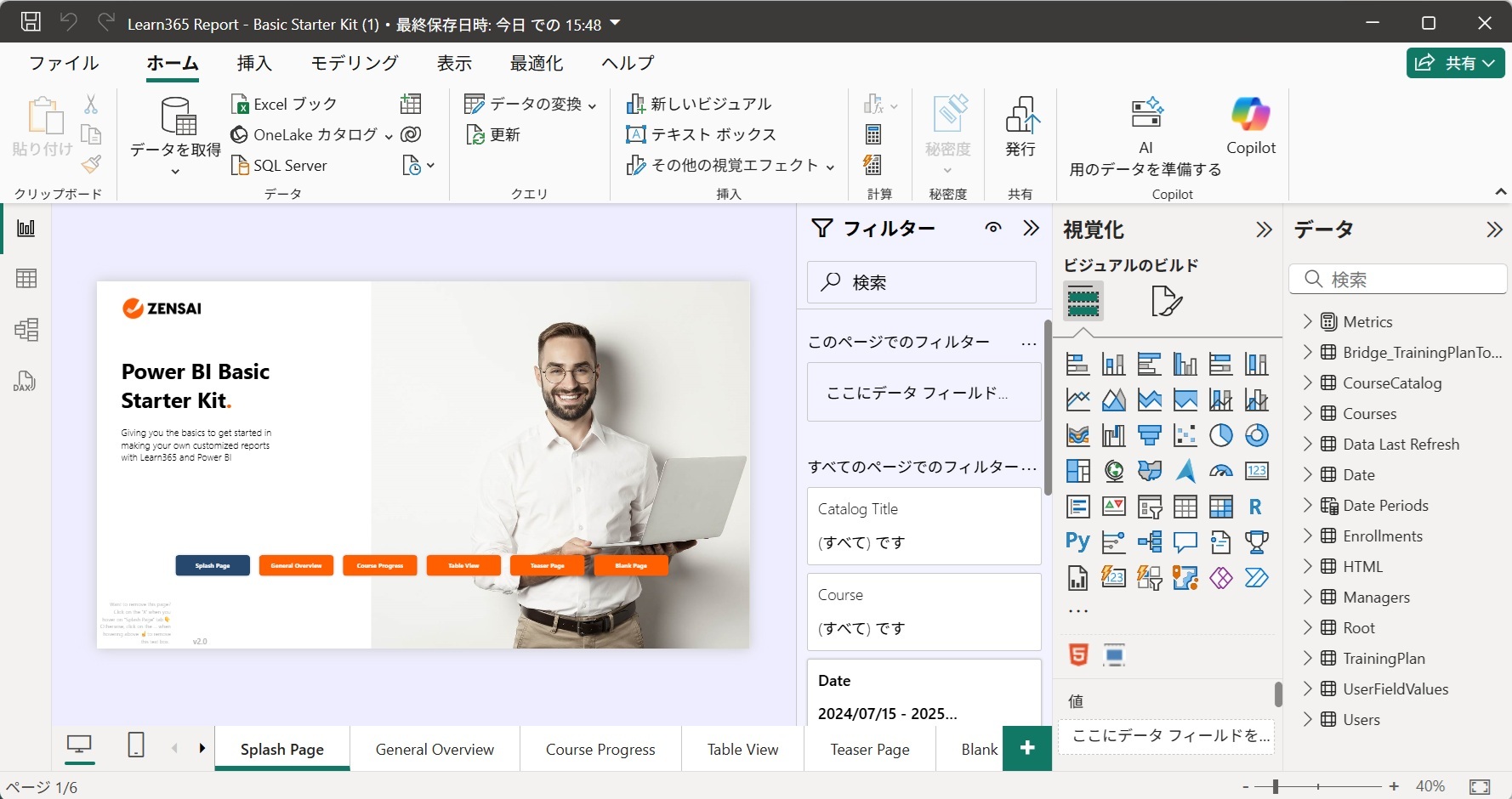This screenshot has height=799, width=1512.
Task: Select the donut chart visual icon
Action: pyautogui.click(x=1256, y=435)
